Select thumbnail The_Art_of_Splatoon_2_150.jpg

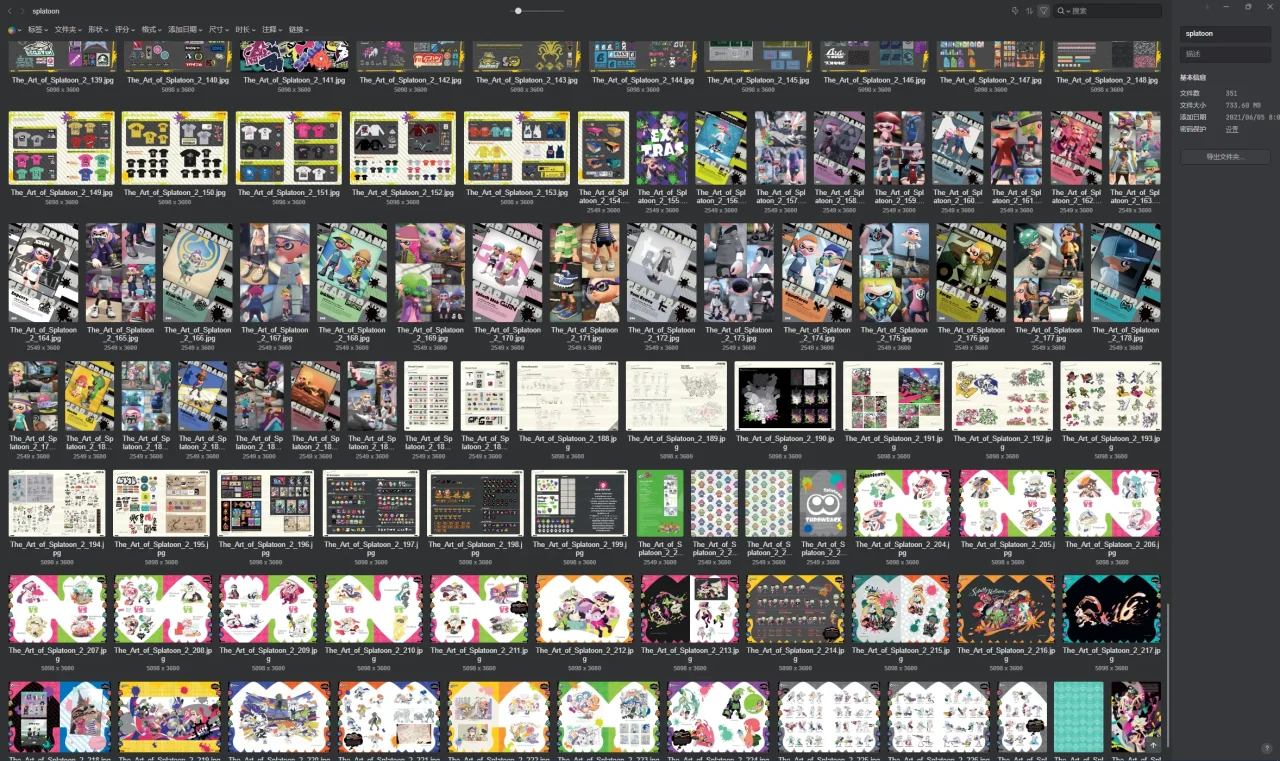(x=175, y=148)
